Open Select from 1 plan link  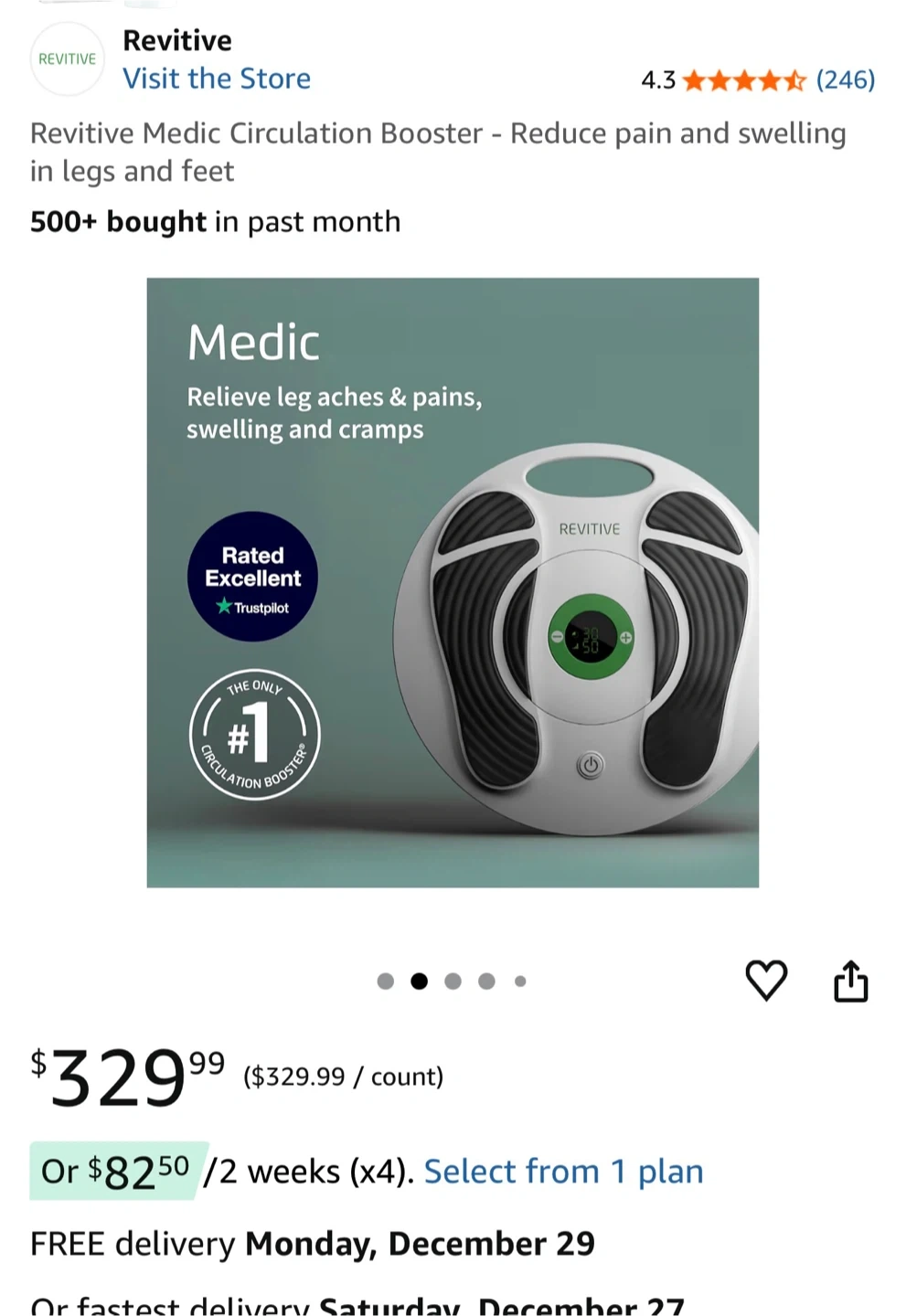563,1172
